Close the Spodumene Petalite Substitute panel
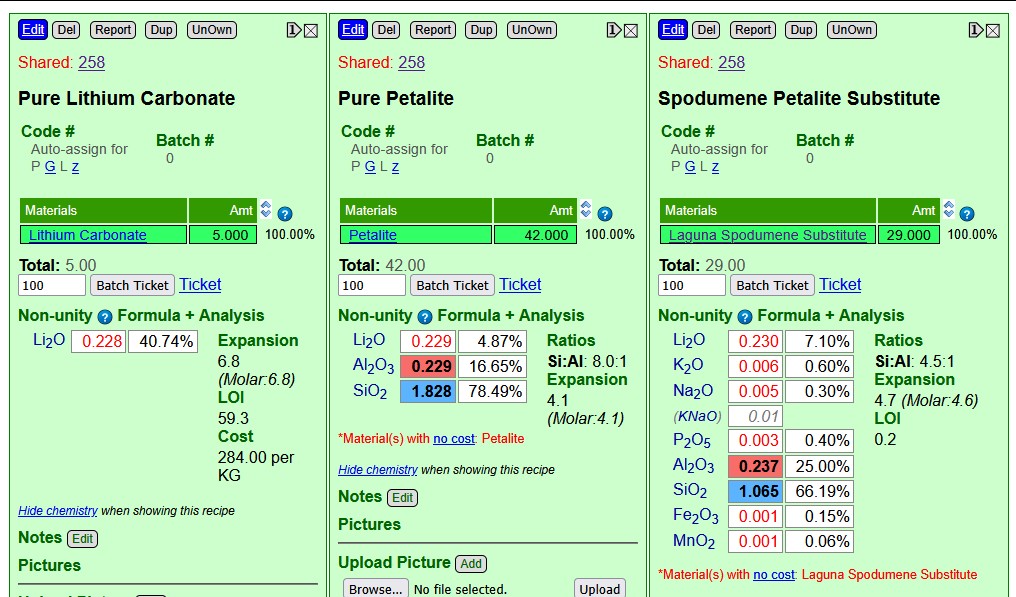Screen dimensions: 1016x597 pos(993,30)
